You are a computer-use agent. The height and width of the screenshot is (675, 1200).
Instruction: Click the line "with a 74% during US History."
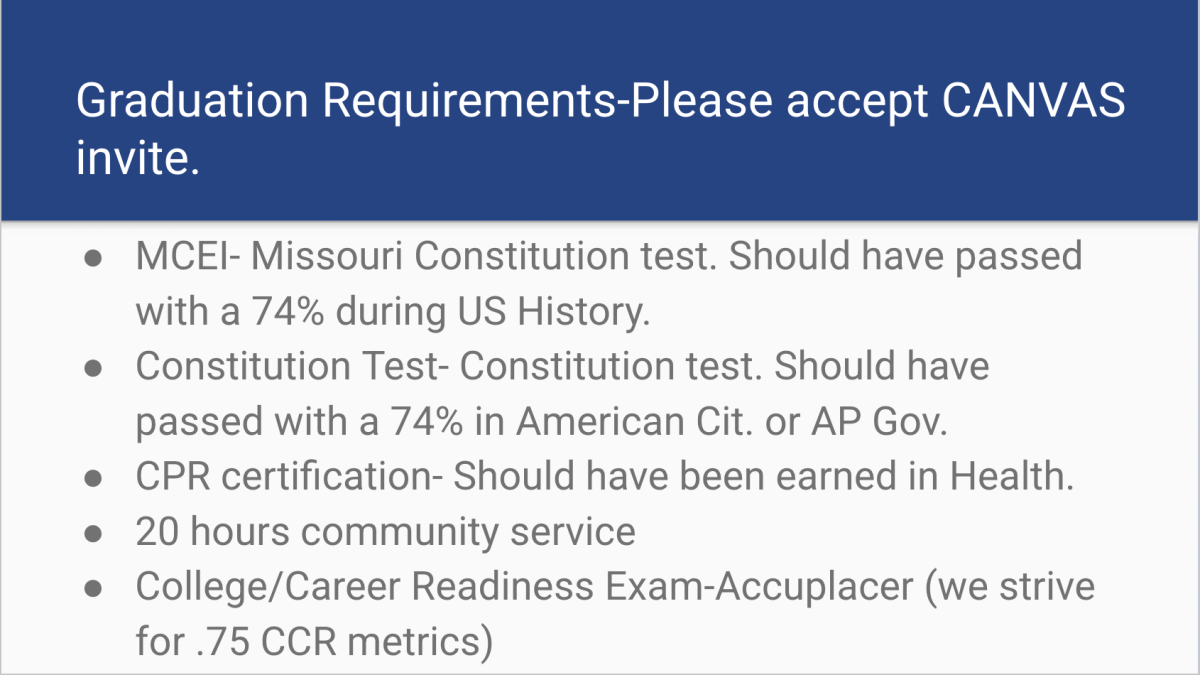(x=392, y=312)
